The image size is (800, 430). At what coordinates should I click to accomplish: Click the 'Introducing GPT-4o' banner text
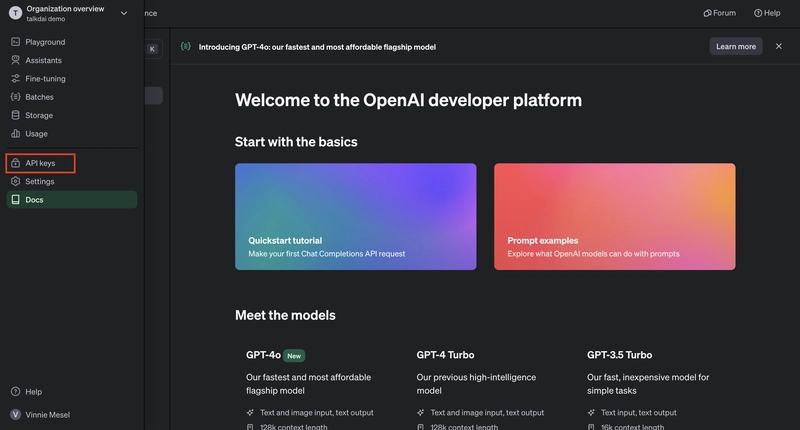pyautogui.click(x=317, y=47)
